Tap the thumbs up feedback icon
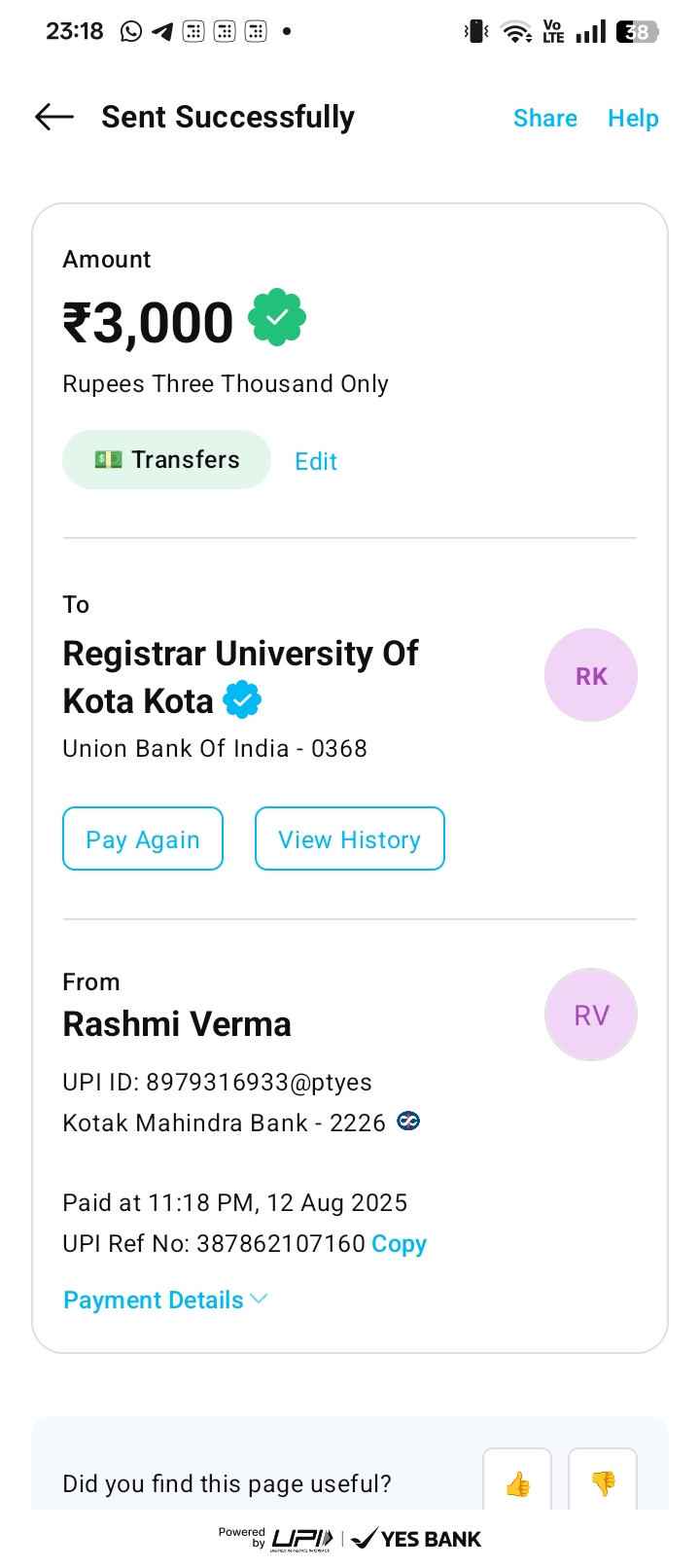The image size is (700, 1568). click(x=517, y=1483)
